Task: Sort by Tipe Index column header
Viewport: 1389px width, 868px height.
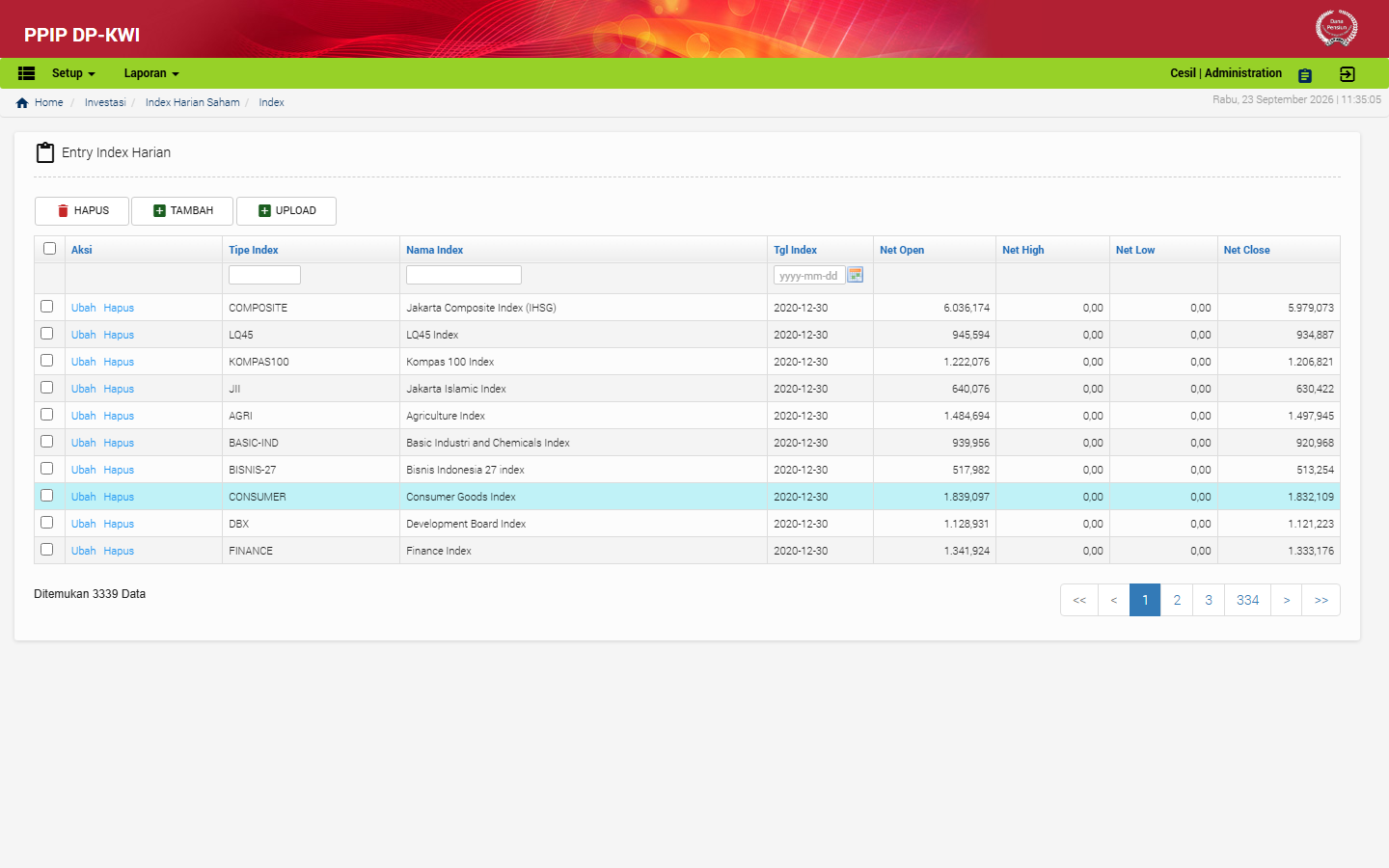Action: click(x=253, y=250)
